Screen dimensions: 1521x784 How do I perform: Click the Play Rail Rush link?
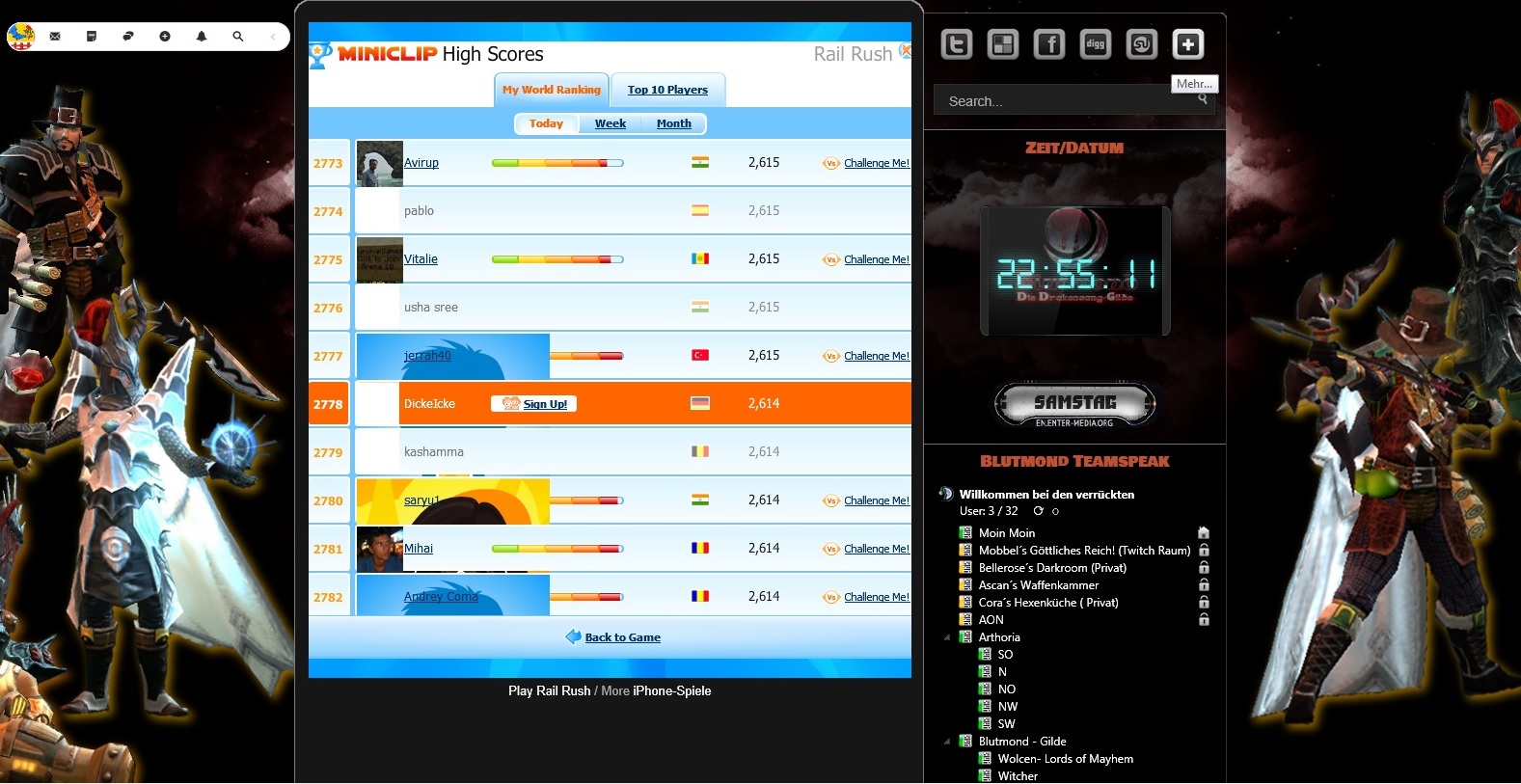click(549, 690)
